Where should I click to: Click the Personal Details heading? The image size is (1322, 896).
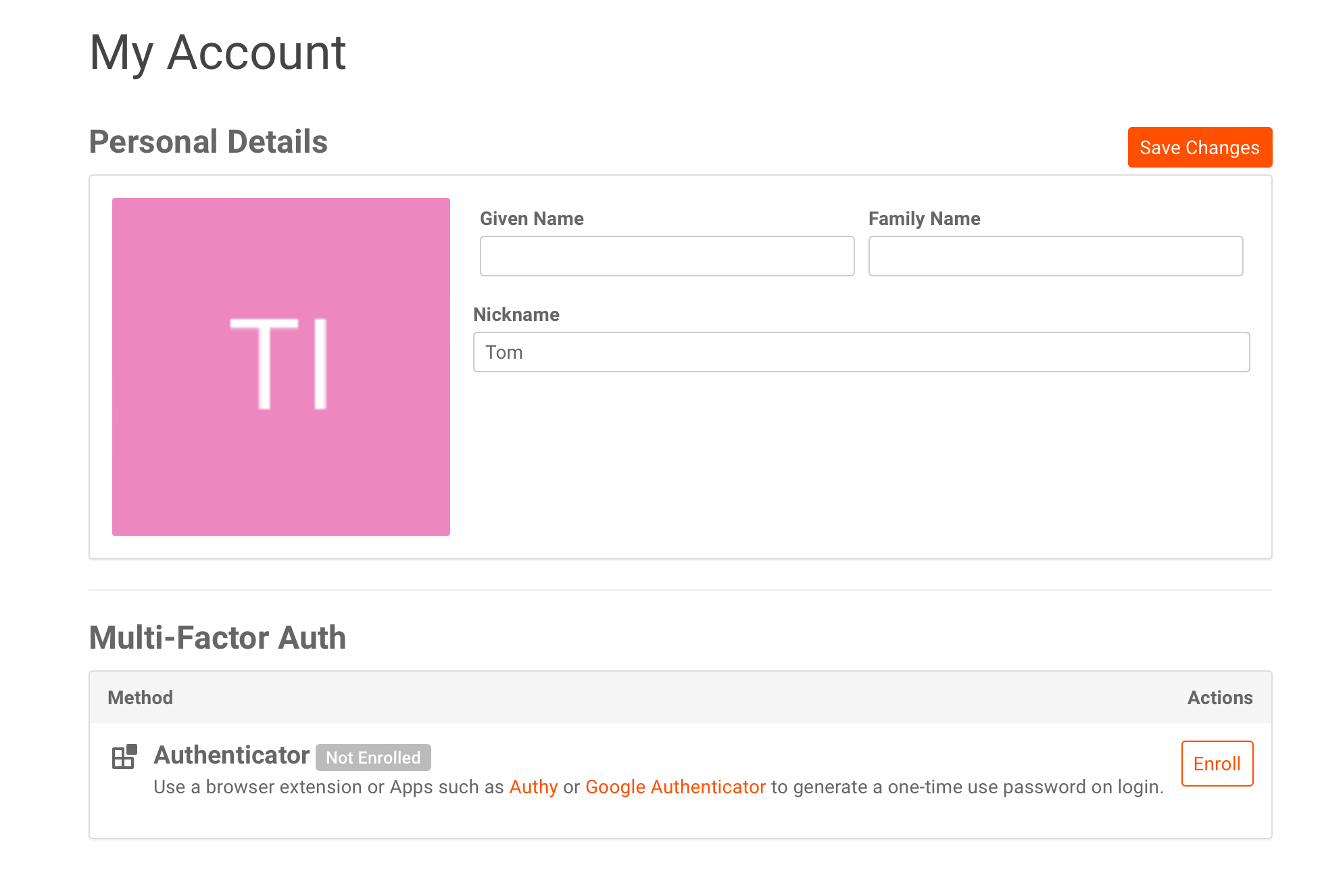[x=208, y=142]
